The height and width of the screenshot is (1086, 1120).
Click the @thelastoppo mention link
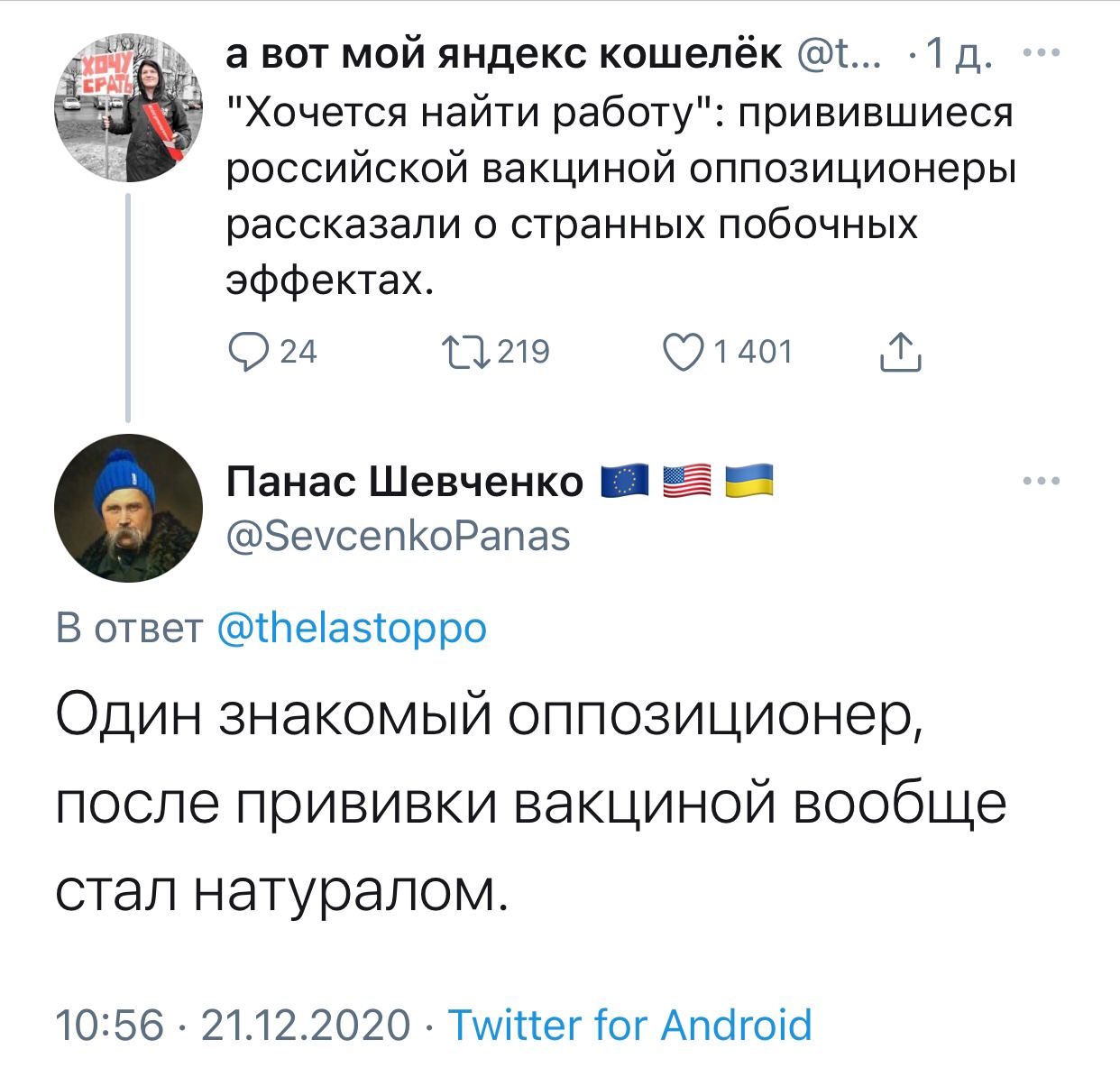[x=352, y=628]
